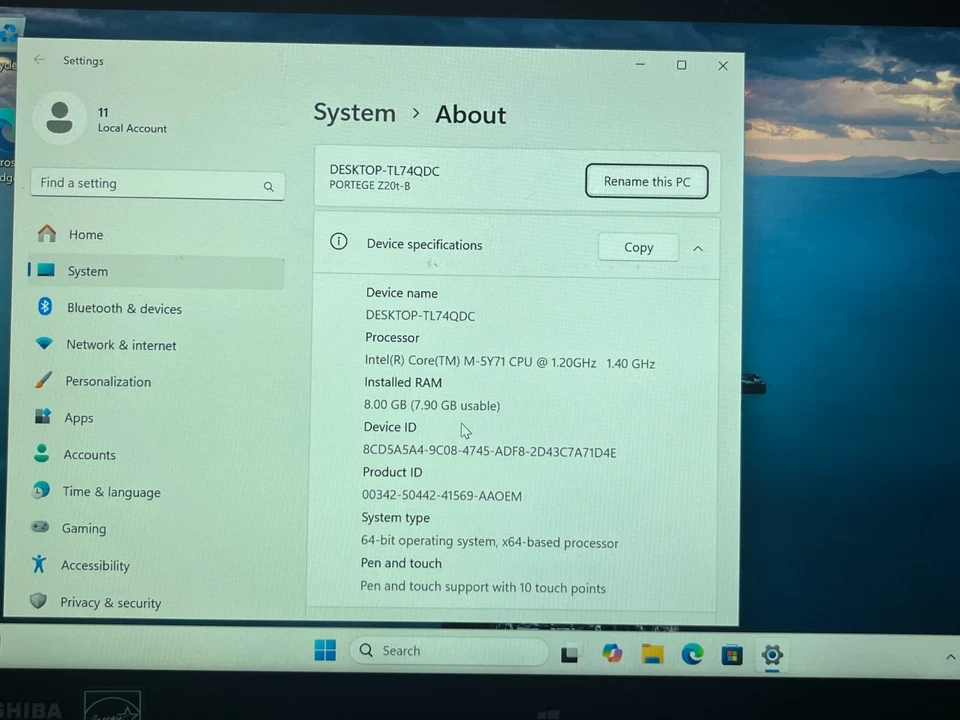Viewport: 960px width, 720px height.
Task: Click the Local Account label
Action: [x=132, y=129]
